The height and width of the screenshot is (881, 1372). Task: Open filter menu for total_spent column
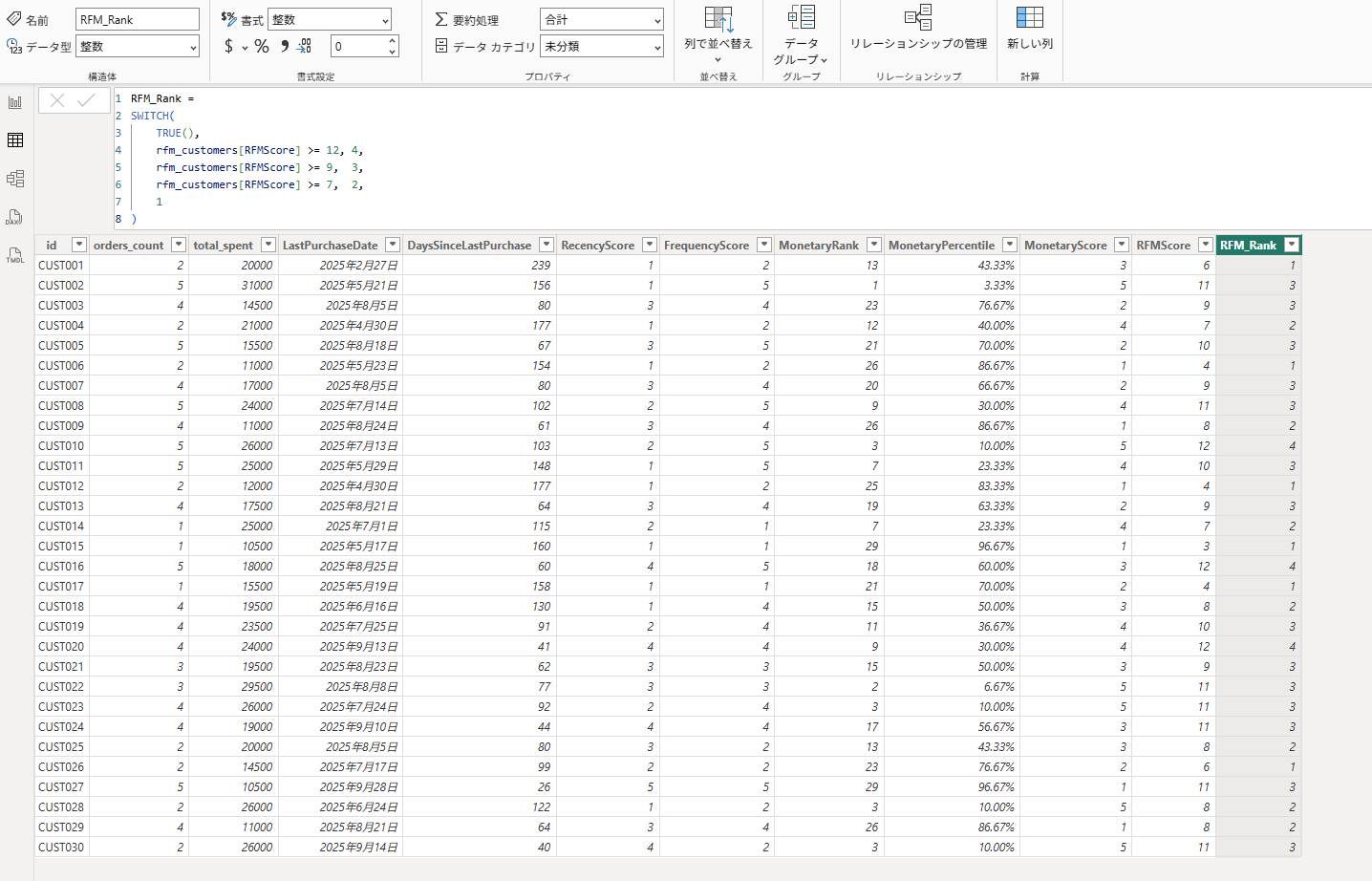pyautogui.click(x=268, y=246)
